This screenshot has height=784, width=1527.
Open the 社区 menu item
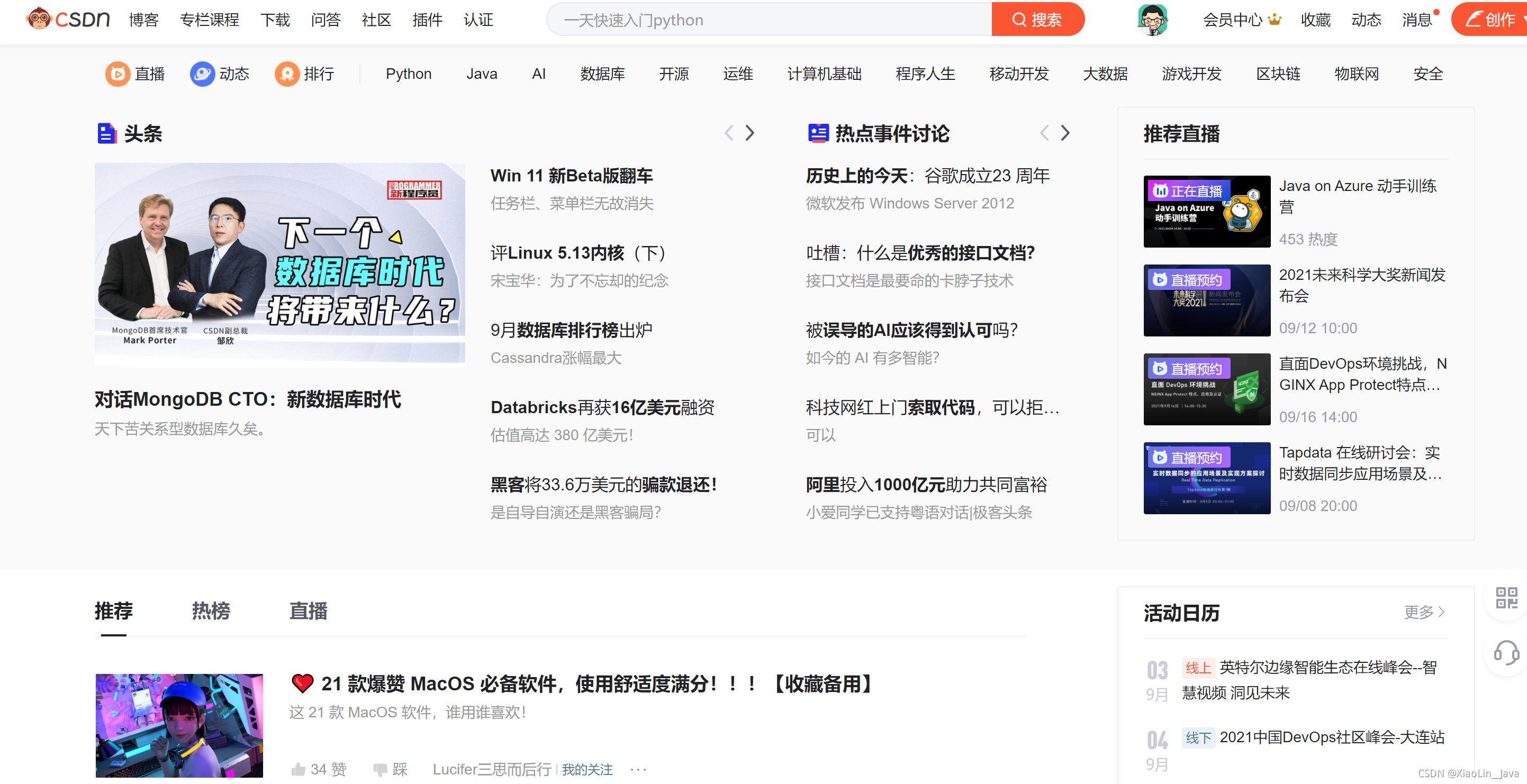376,20
